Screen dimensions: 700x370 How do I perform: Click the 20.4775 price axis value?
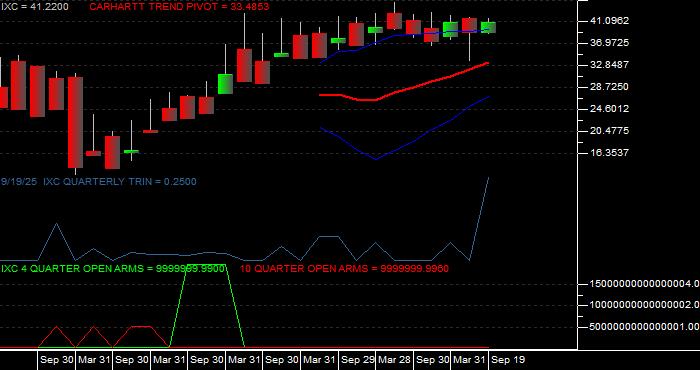(x=609, y=131)
